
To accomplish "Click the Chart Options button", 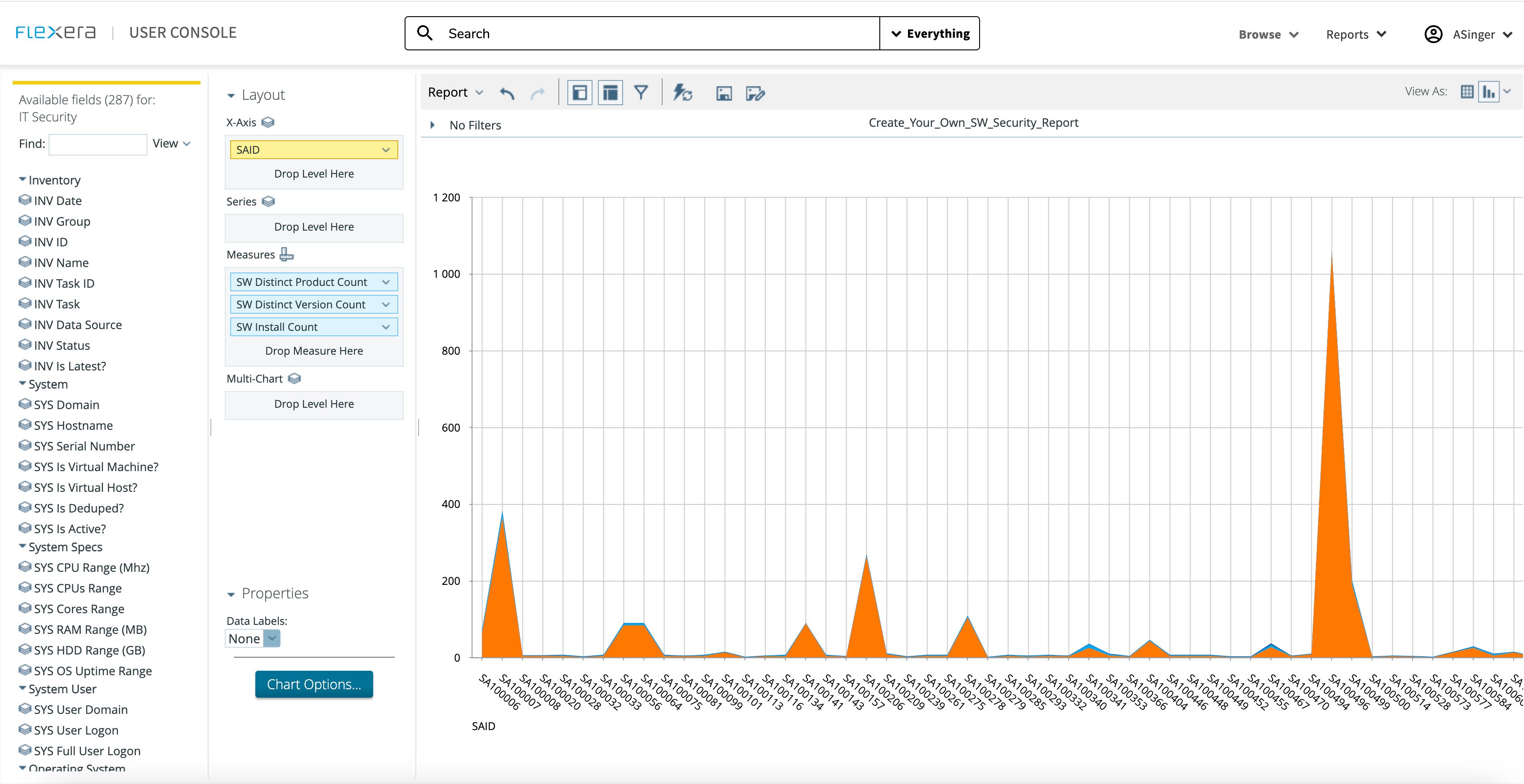I will [313, 684].
